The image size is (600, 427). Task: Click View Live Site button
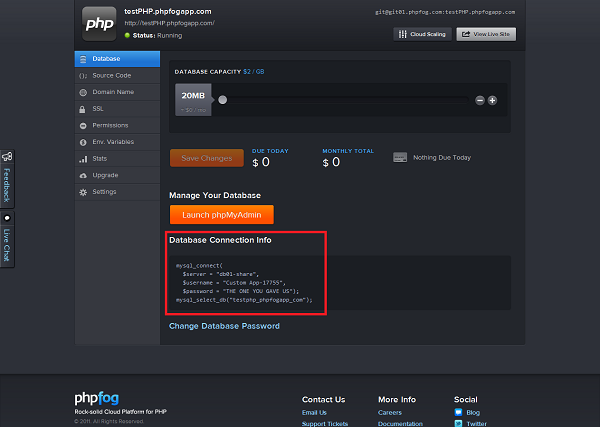[486, 34]
